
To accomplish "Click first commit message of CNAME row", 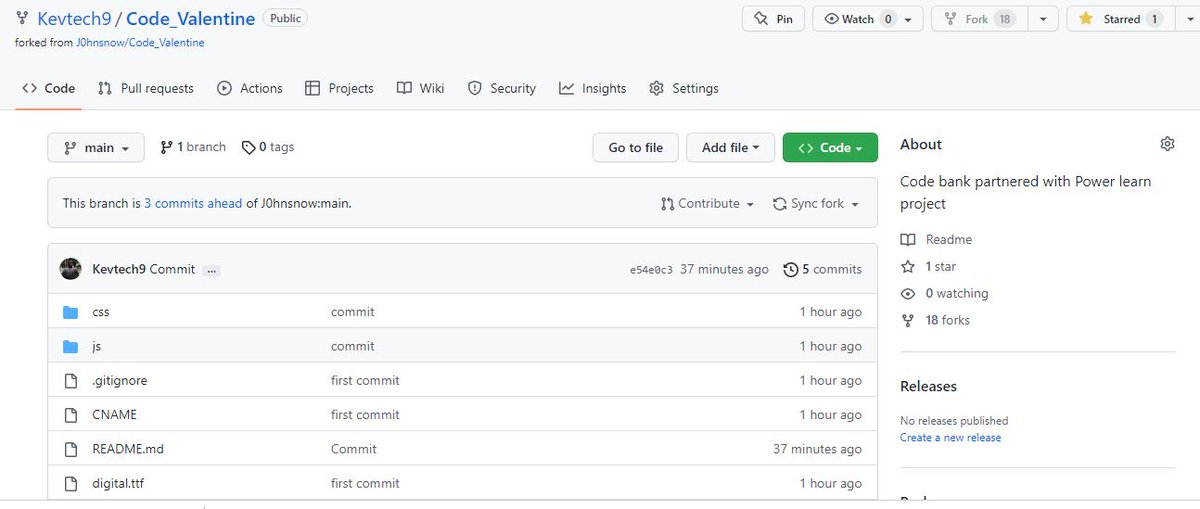I will point(365,414).
